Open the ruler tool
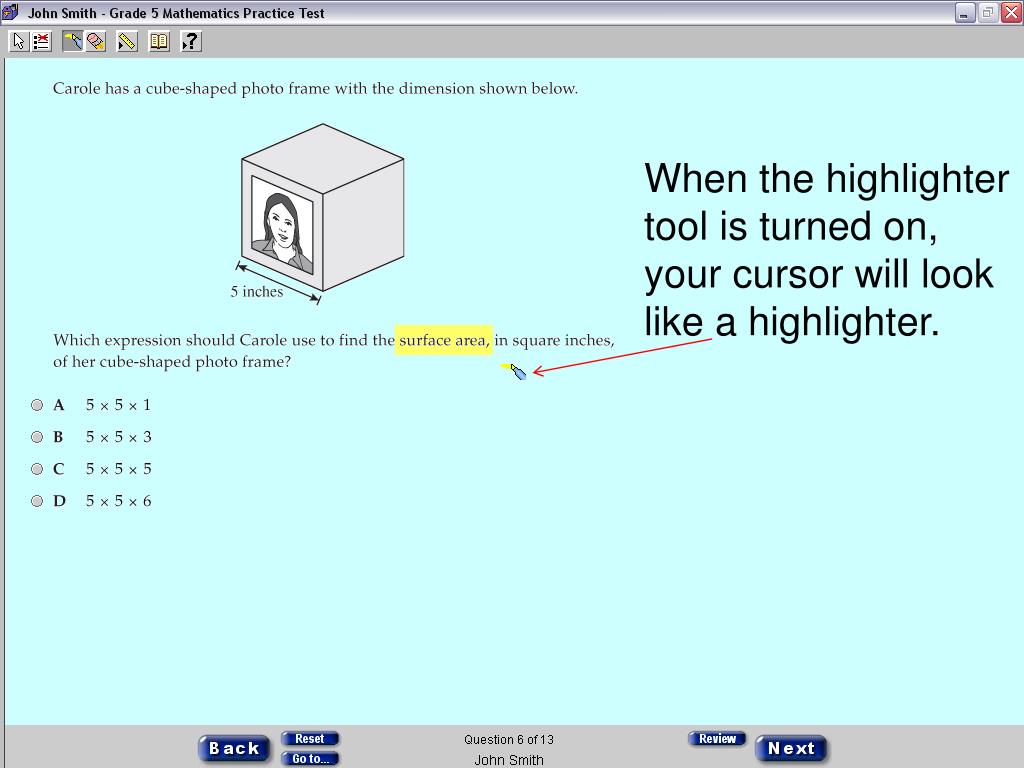The image size is (1024, 768). tap(127, 42)
